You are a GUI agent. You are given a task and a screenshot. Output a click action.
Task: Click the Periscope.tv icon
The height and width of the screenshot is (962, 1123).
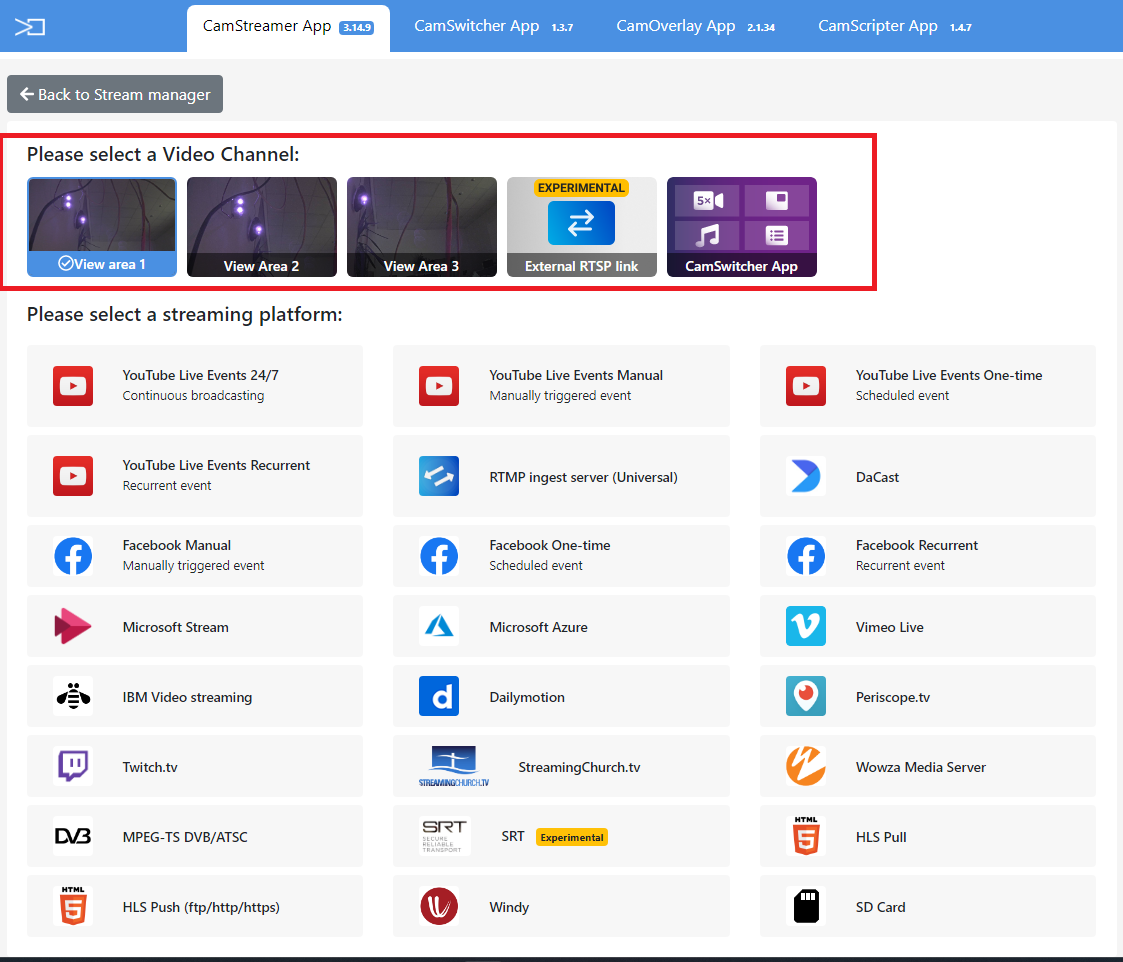click(x=806, y=696)
